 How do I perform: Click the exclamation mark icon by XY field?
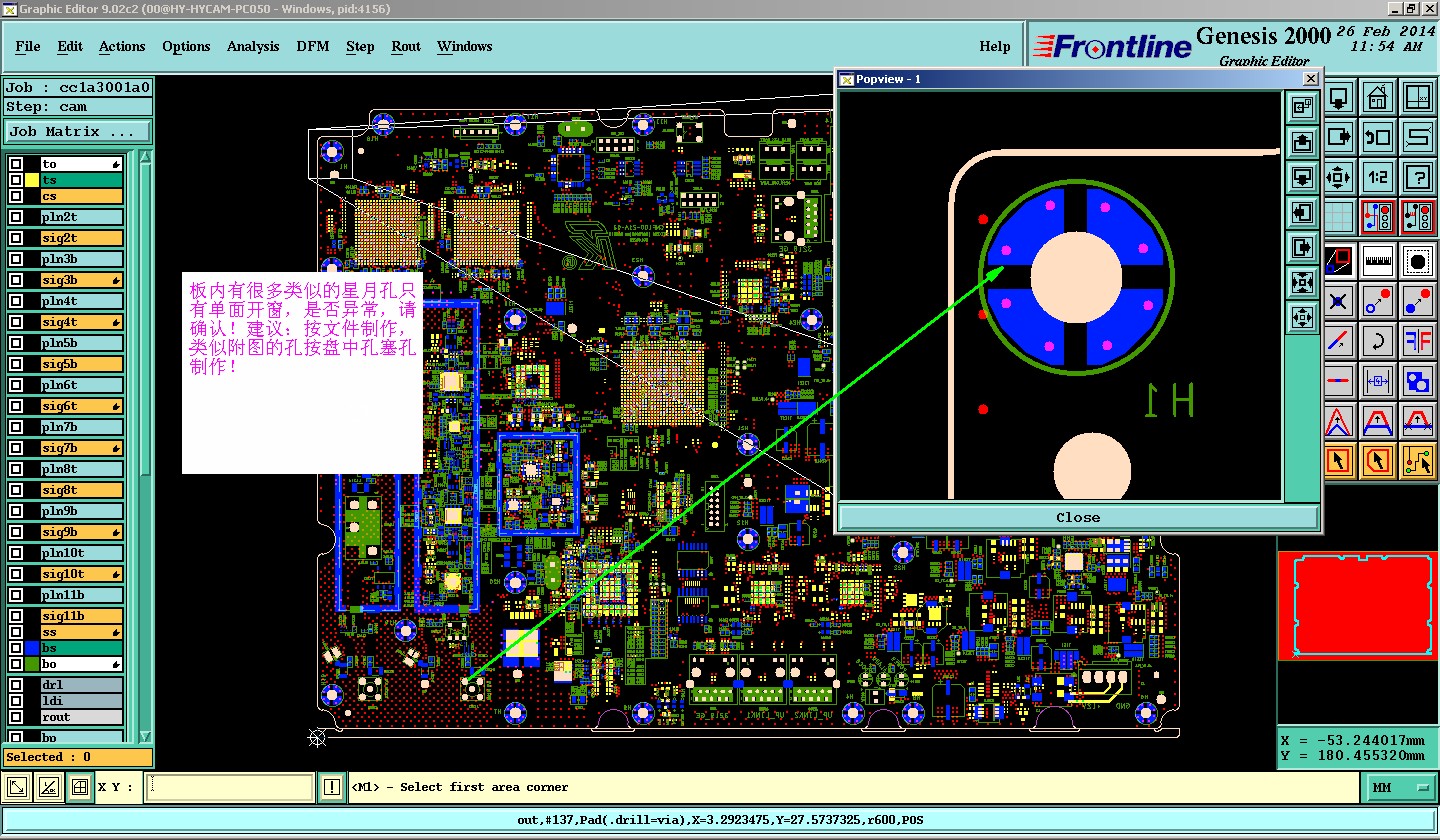332,788
